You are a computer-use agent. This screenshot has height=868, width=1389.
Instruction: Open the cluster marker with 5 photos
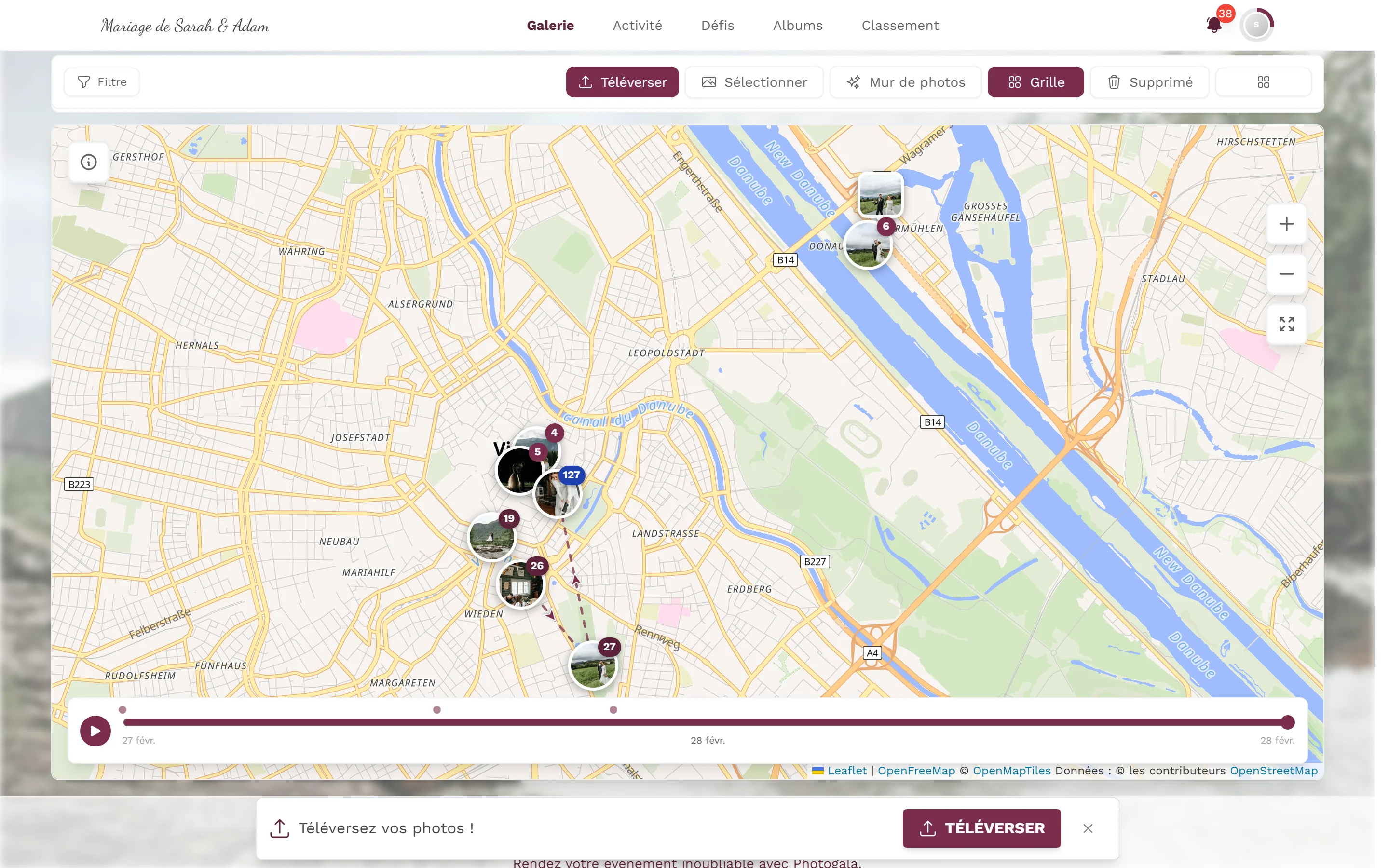[x=519, y=470]
